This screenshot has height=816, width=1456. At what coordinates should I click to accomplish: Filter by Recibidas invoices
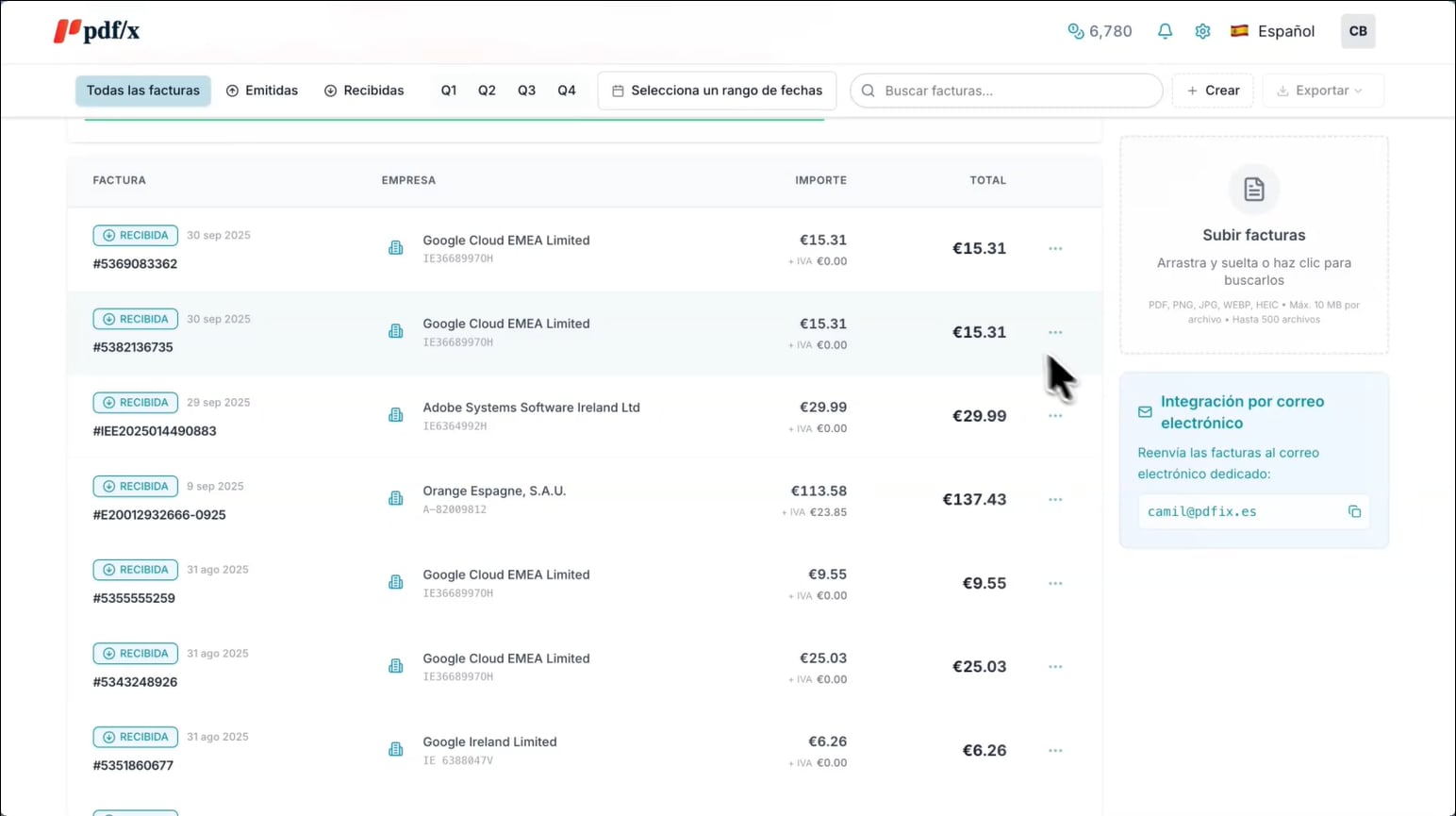(364, 91)
